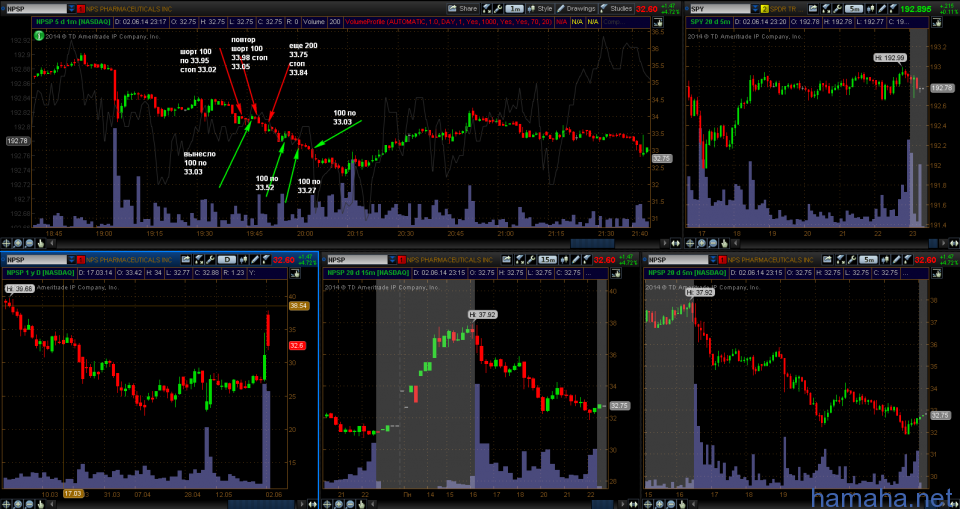
Task: Click studies flask icon in SPY chart
Action: [x=893, y=9]
